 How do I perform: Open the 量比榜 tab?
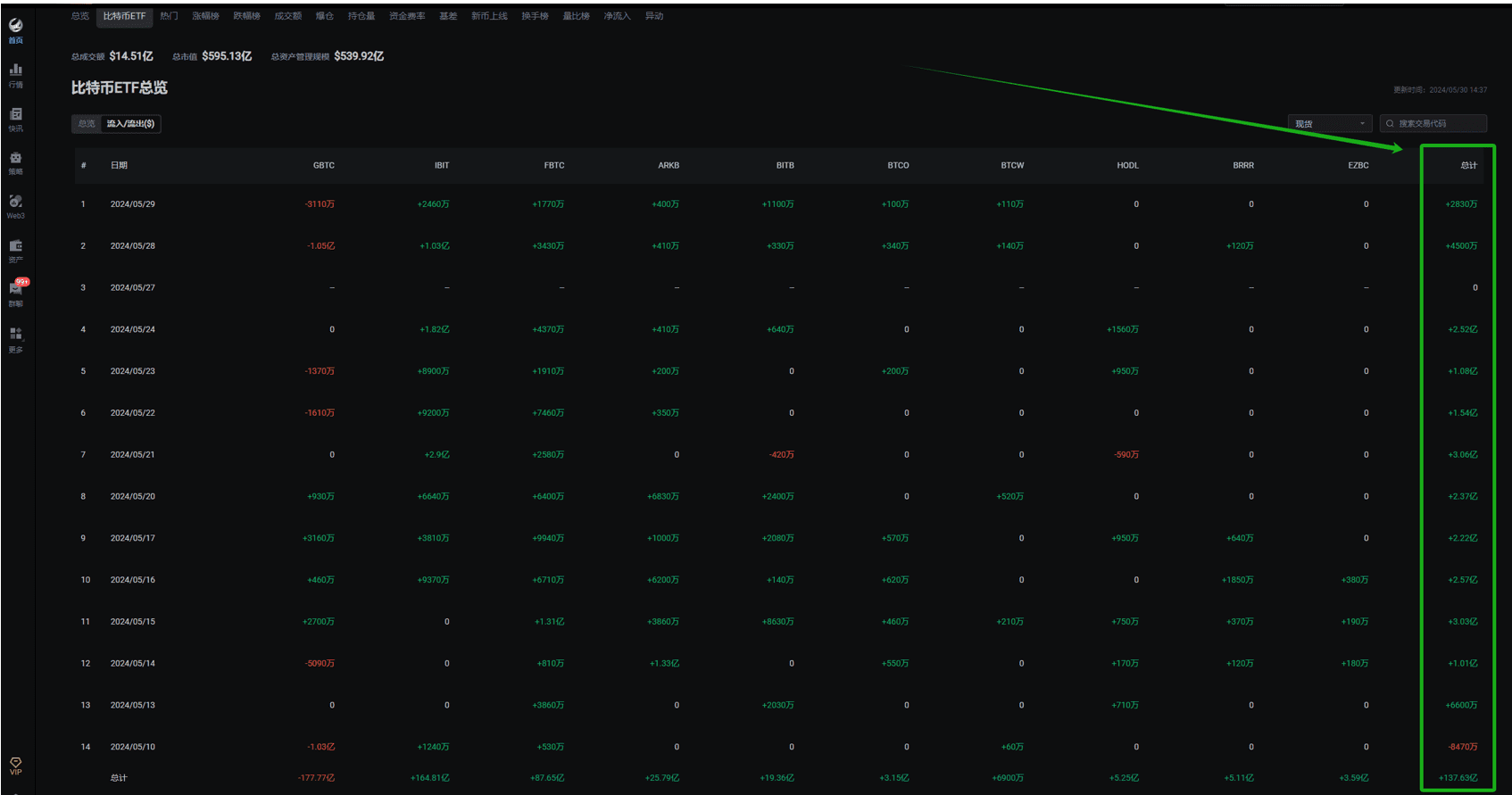coord(577,16)
